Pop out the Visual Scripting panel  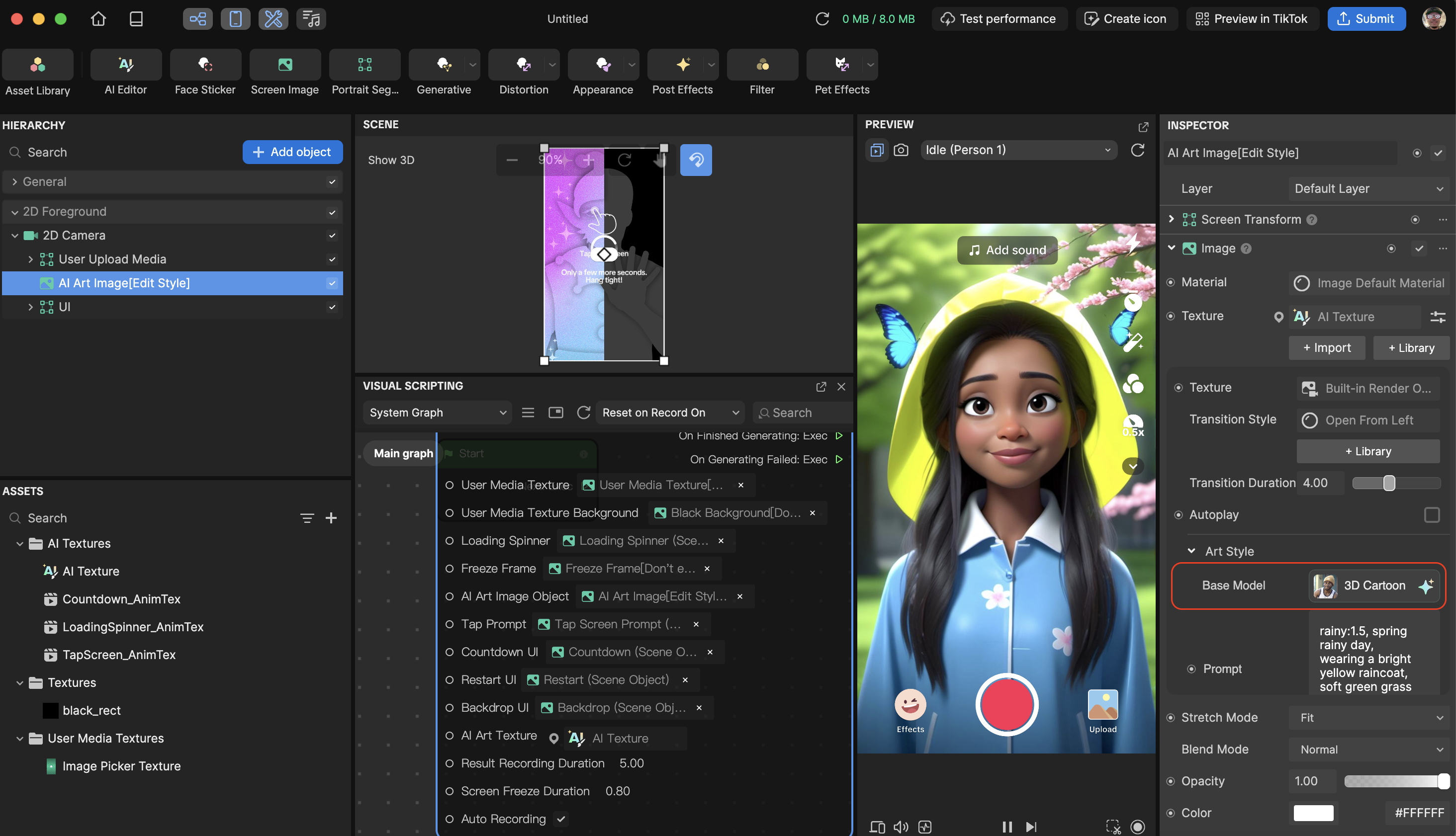coord(821,386)
